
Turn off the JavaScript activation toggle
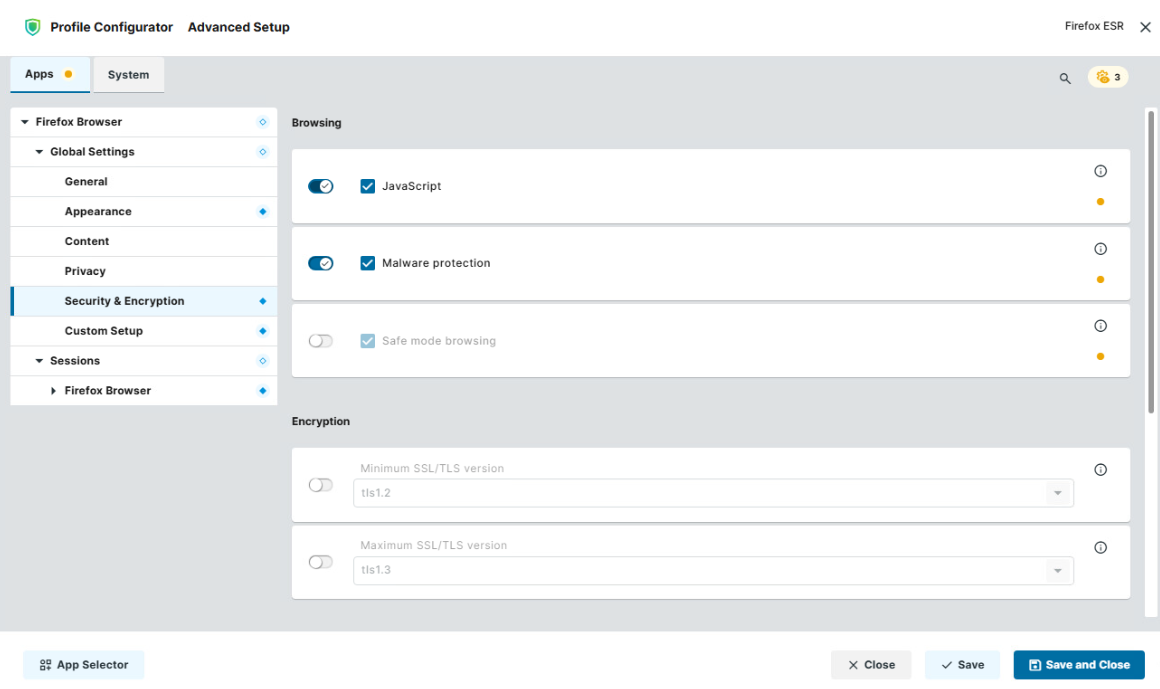(x=320, y=186)
